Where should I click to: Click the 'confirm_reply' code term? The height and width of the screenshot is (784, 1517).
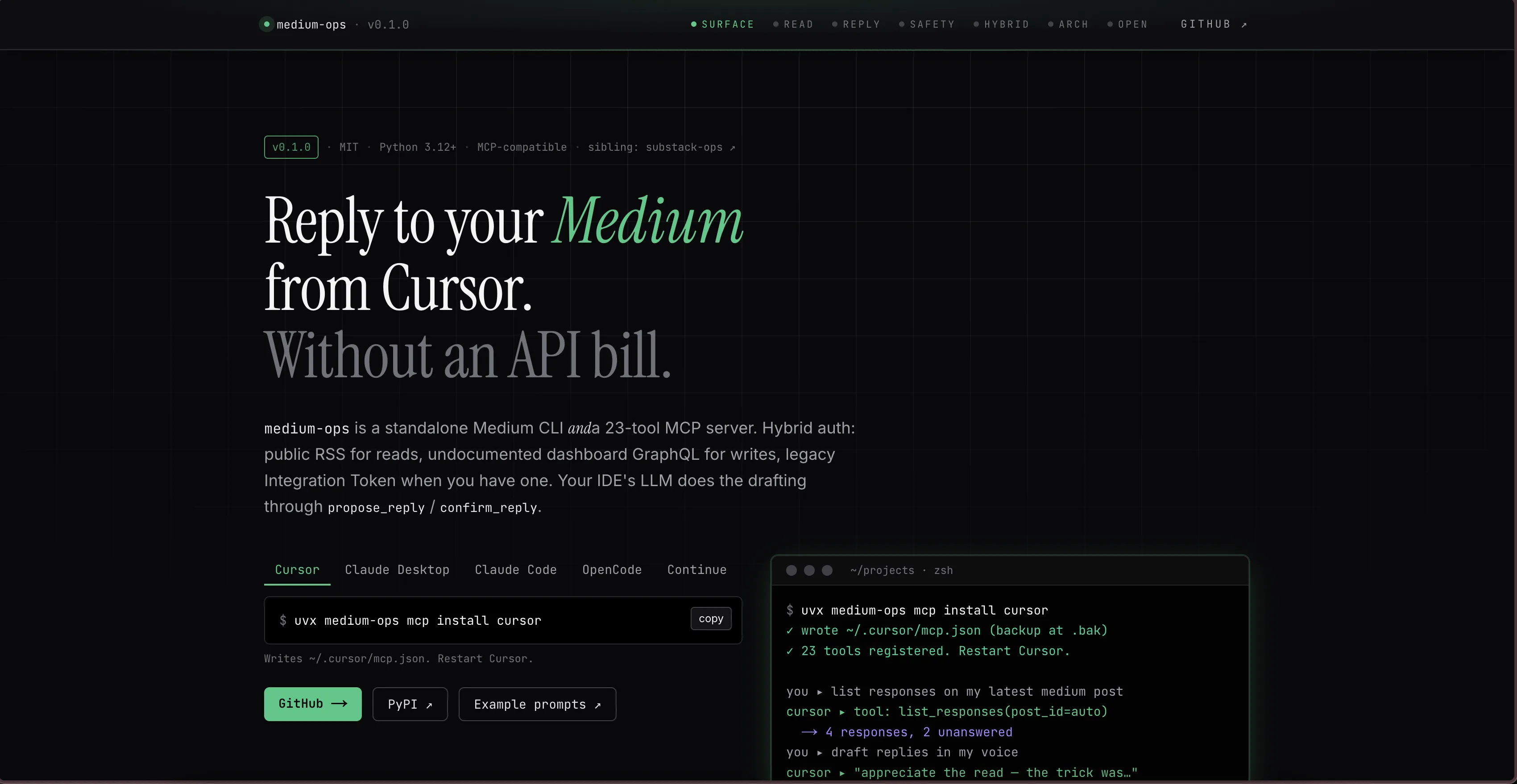click(489, 508)
